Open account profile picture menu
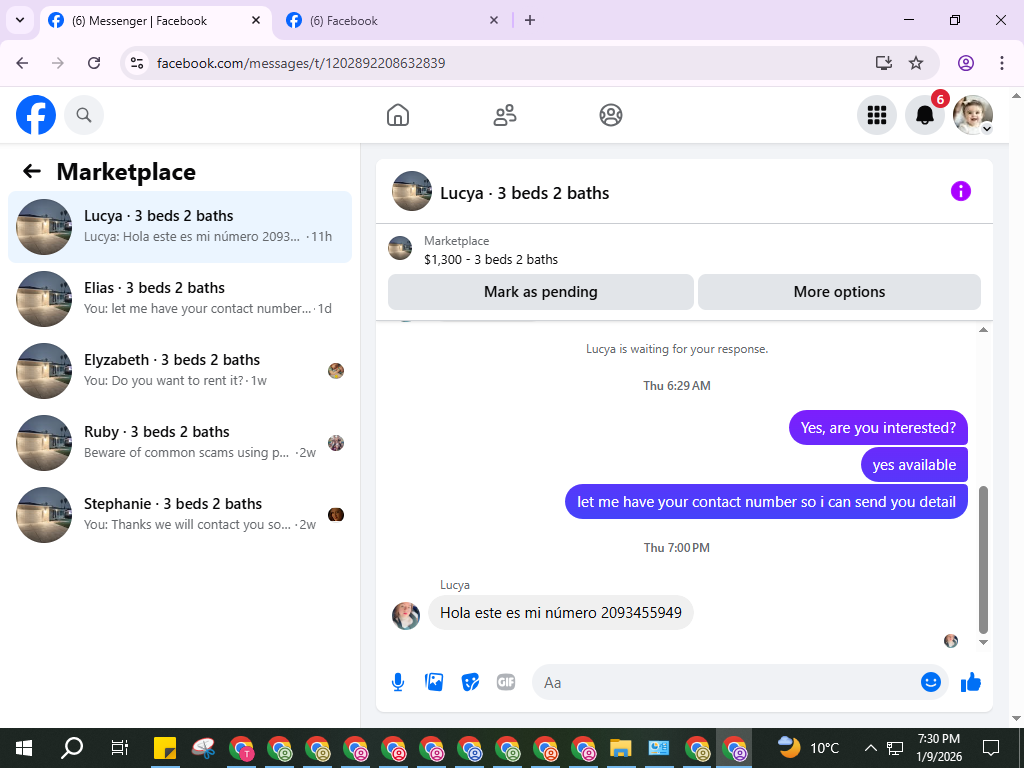Screen dimensions: 1024x768 point(973,115)
